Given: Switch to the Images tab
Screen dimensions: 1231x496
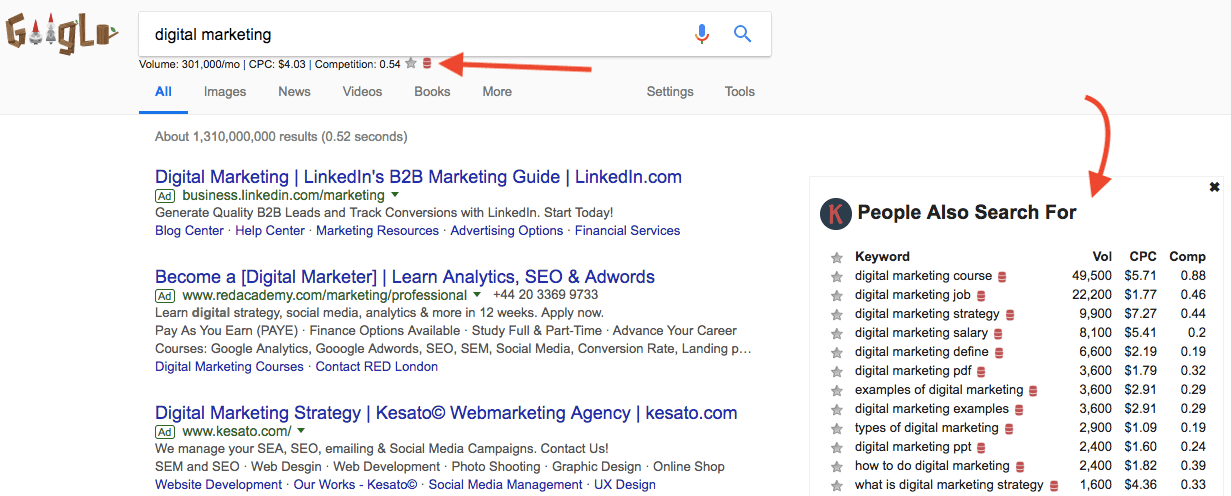Looking at the screenshot, I should 225,91.
